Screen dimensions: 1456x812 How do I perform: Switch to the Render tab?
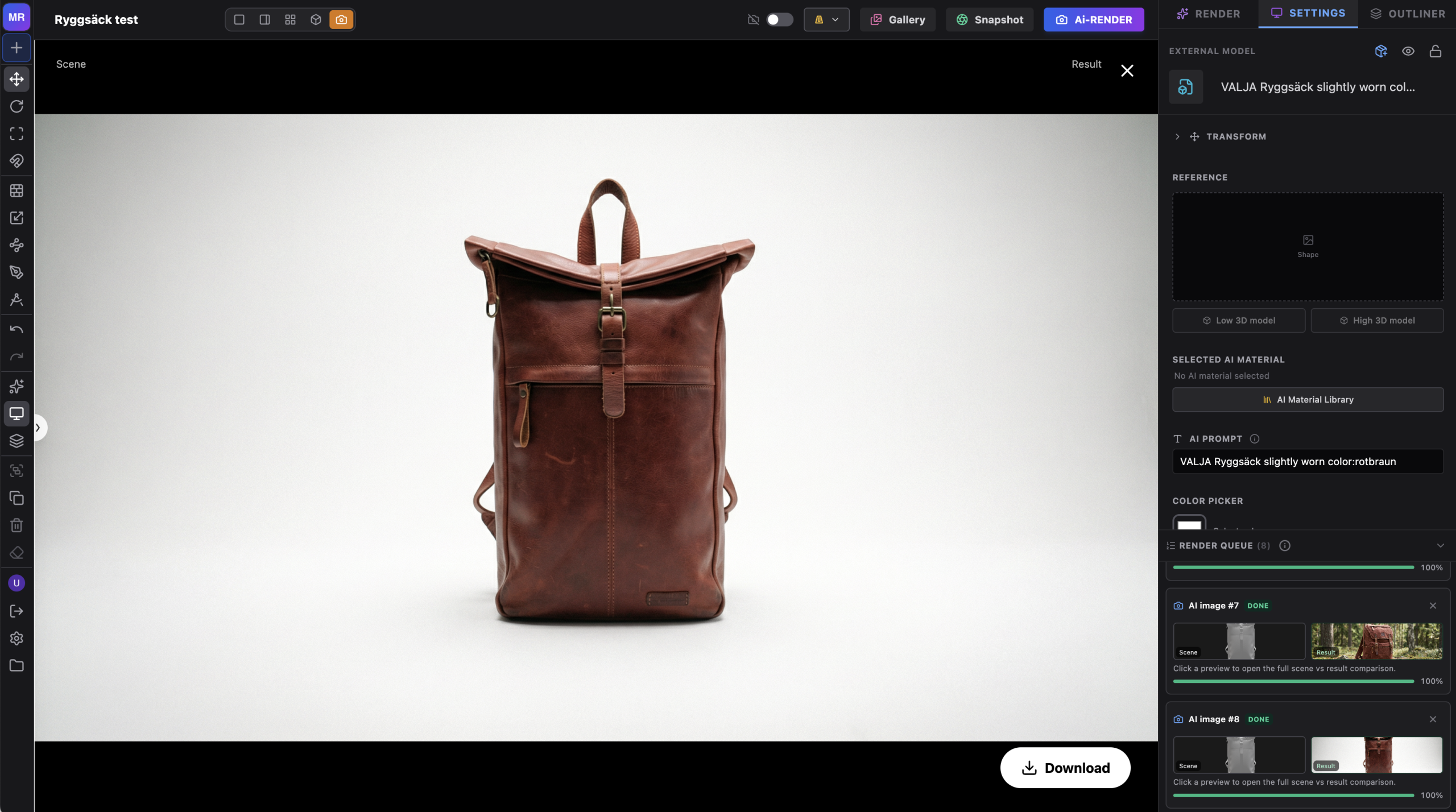(1208, 14)
